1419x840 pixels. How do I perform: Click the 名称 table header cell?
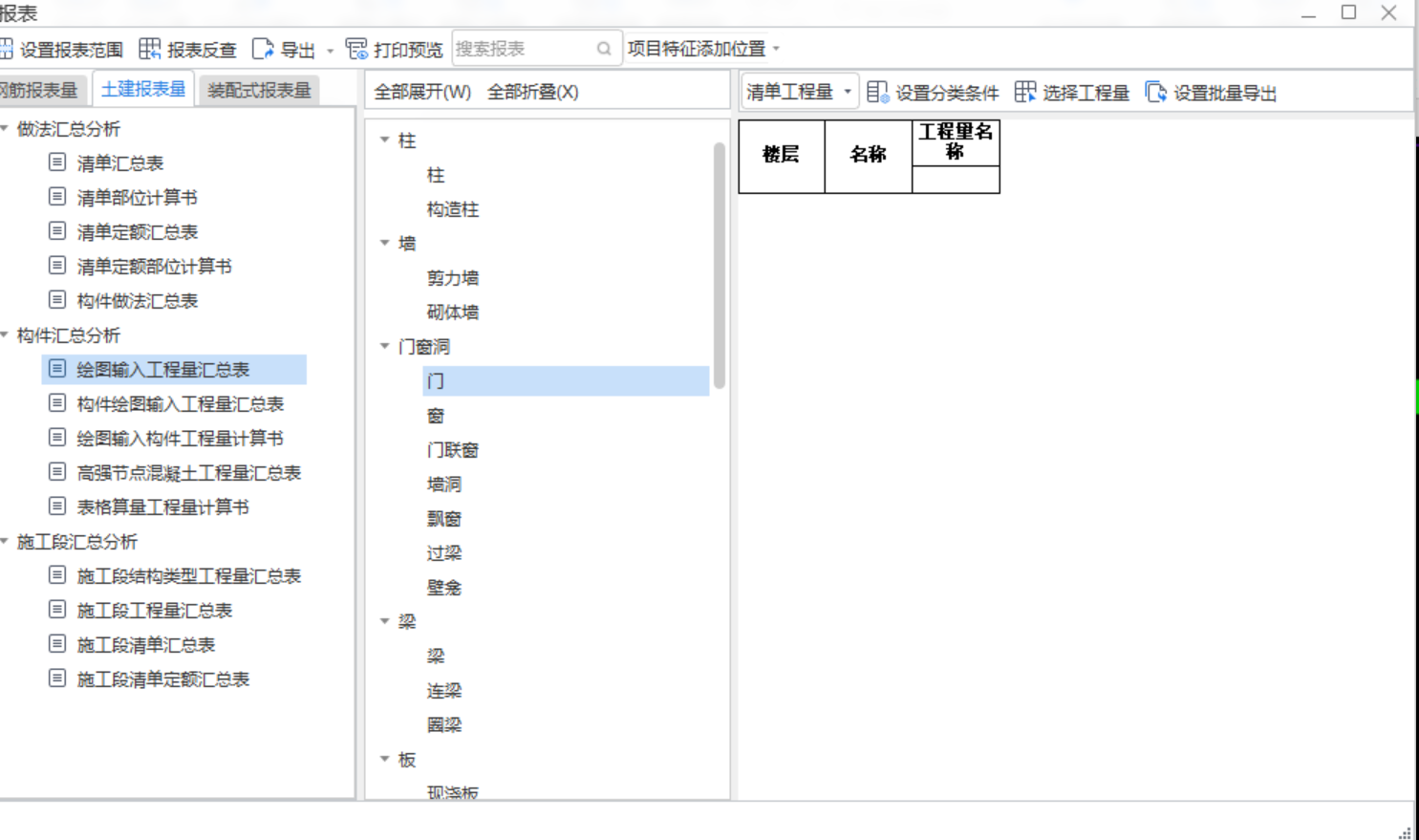[x=869, y=156]
